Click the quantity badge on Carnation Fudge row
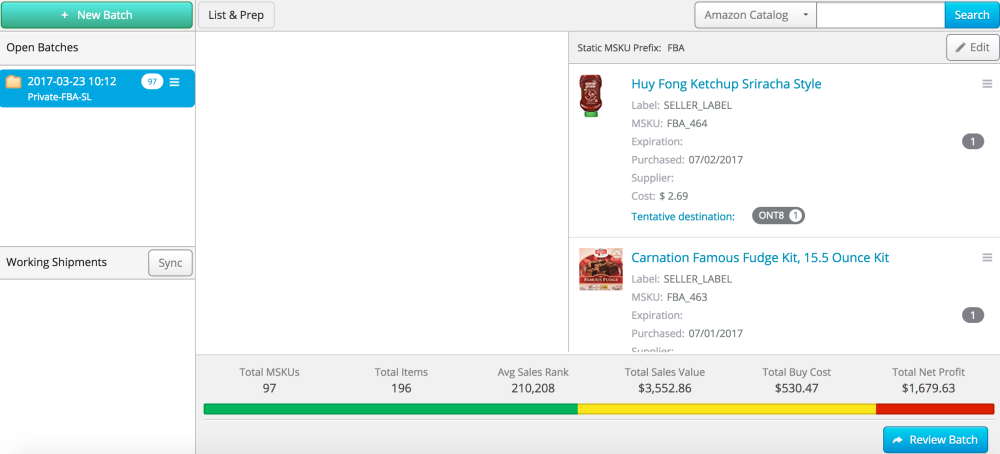The width and height of the screenshot is (1000, 454). coord(973,315)
